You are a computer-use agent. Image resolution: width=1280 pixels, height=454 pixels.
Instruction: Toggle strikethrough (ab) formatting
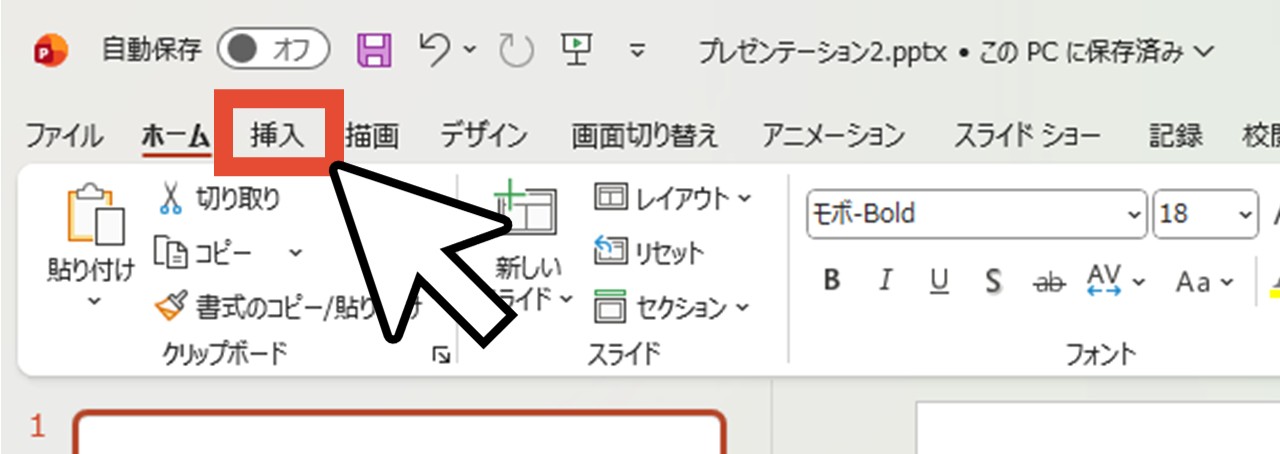click(x=1048, y=283)
